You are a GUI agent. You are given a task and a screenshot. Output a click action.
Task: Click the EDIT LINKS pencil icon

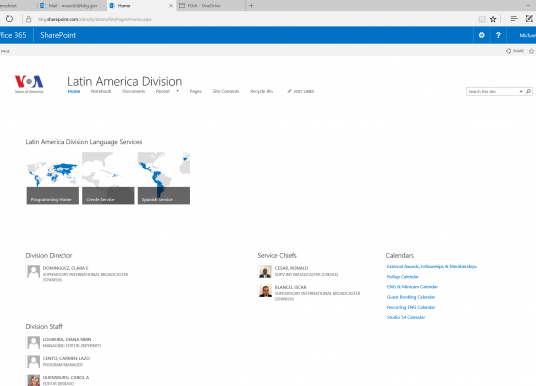(289, 91)
